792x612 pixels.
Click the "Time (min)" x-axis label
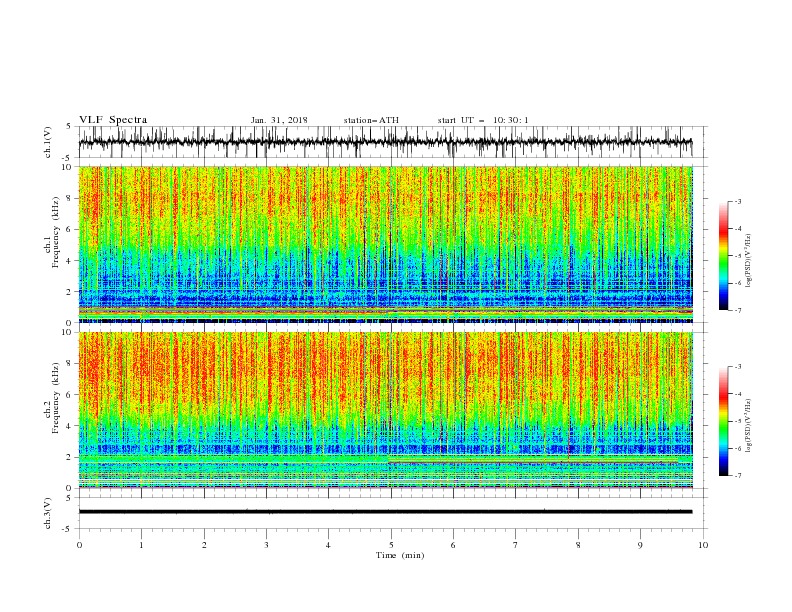[x=400, y=555]
